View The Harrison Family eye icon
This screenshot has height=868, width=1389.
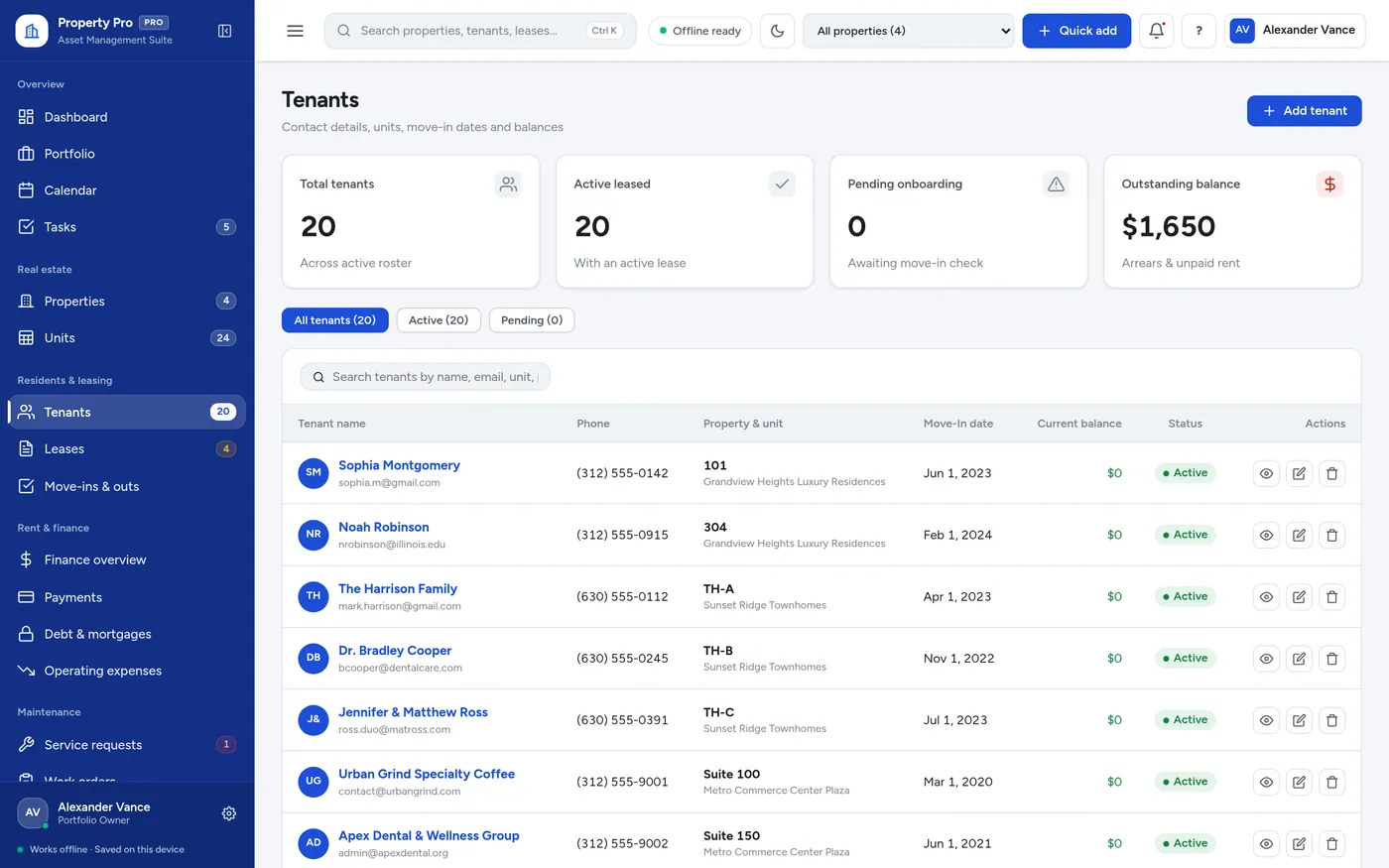pos(1266,597)
